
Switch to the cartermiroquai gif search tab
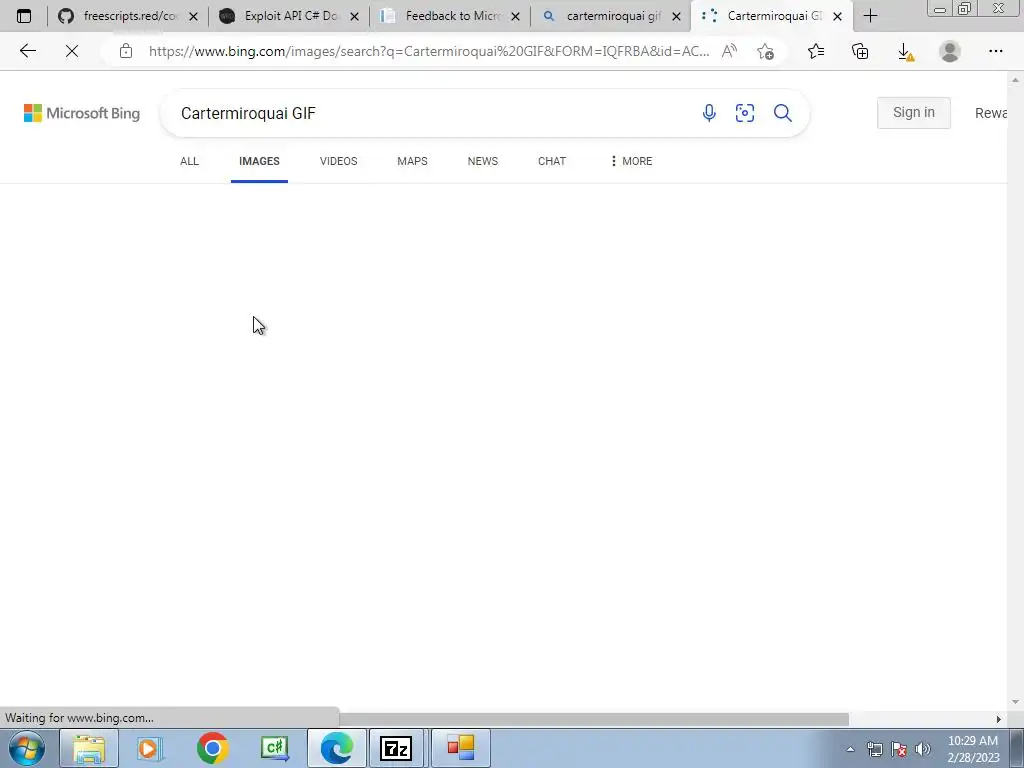pyautogui.click(x=611, y=16)
